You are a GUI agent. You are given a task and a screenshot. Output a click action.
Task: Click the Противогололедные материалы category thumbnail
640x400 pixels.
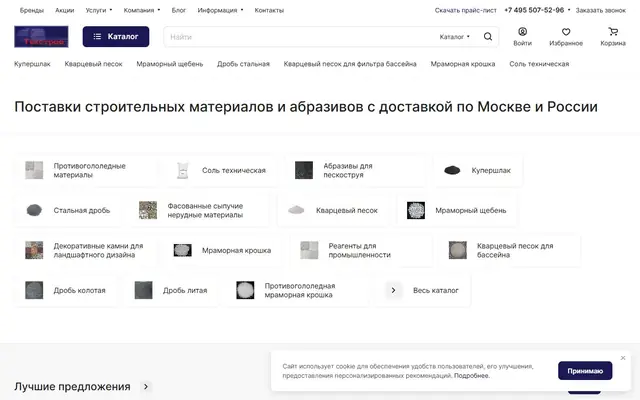pos(34,170)
